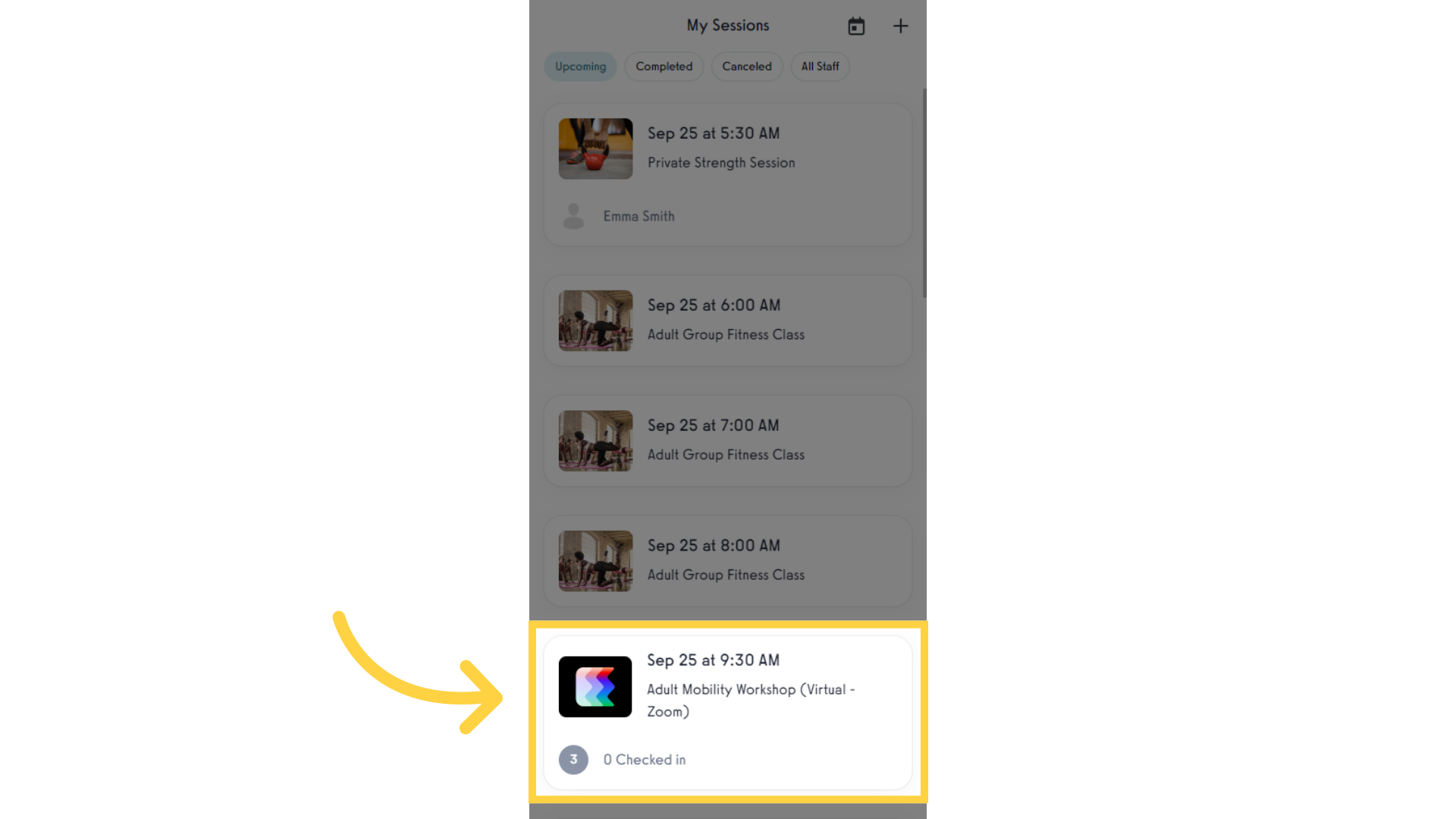Click the Adult Group Fitness 6AM thumbnail
Image resolution: width=1456 pixels, height=819 pixels.
[595, 320]
